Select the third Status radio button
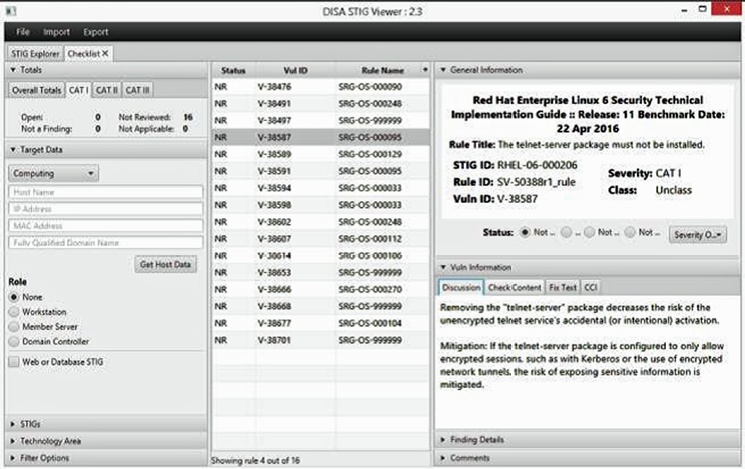Image resolution: width=745 pixels, height=469 pixels. click(589, 232)
